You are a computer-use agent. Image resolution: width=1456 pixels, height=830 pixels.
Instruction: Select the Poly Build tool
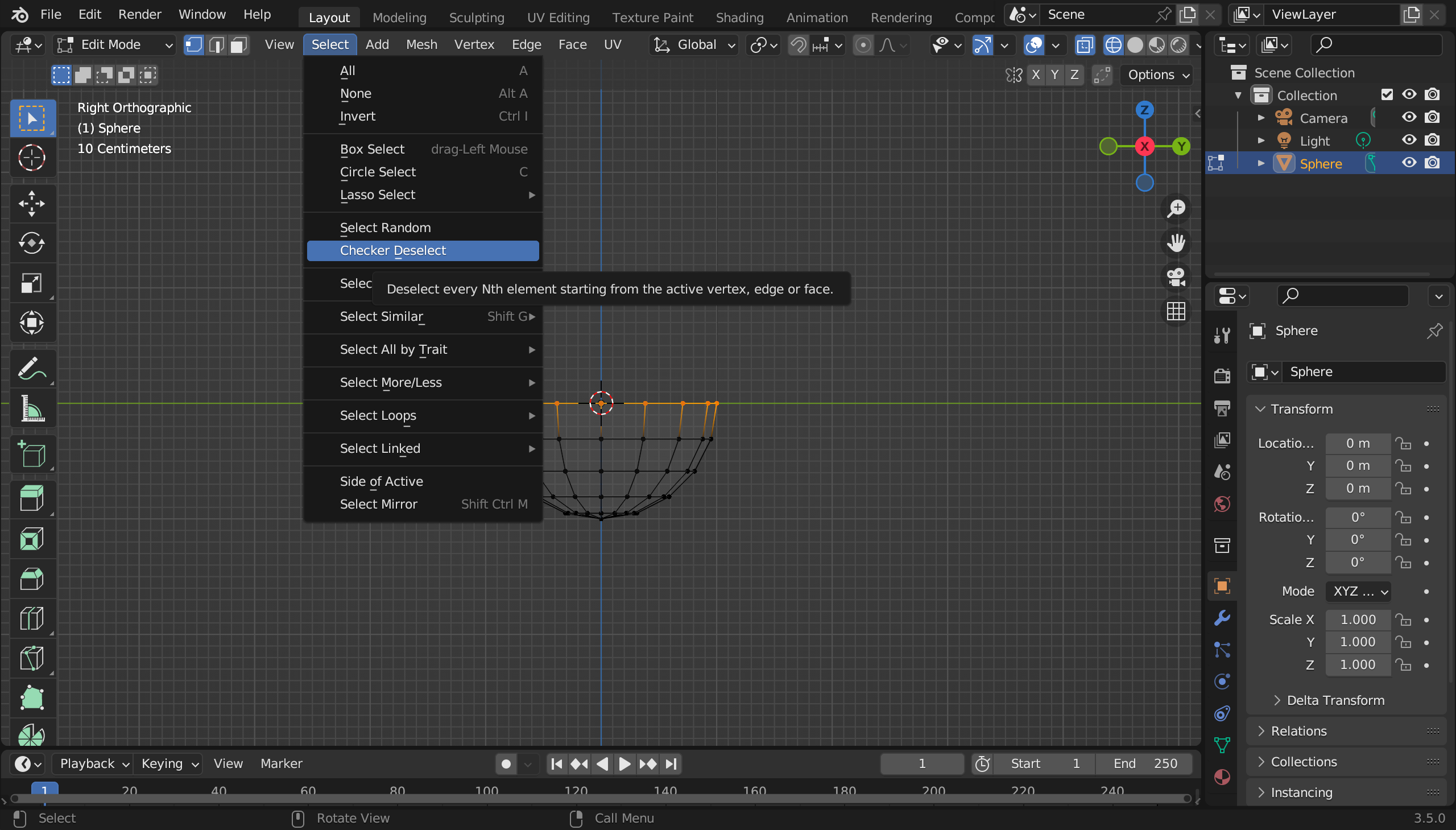[x=32, y=699]
